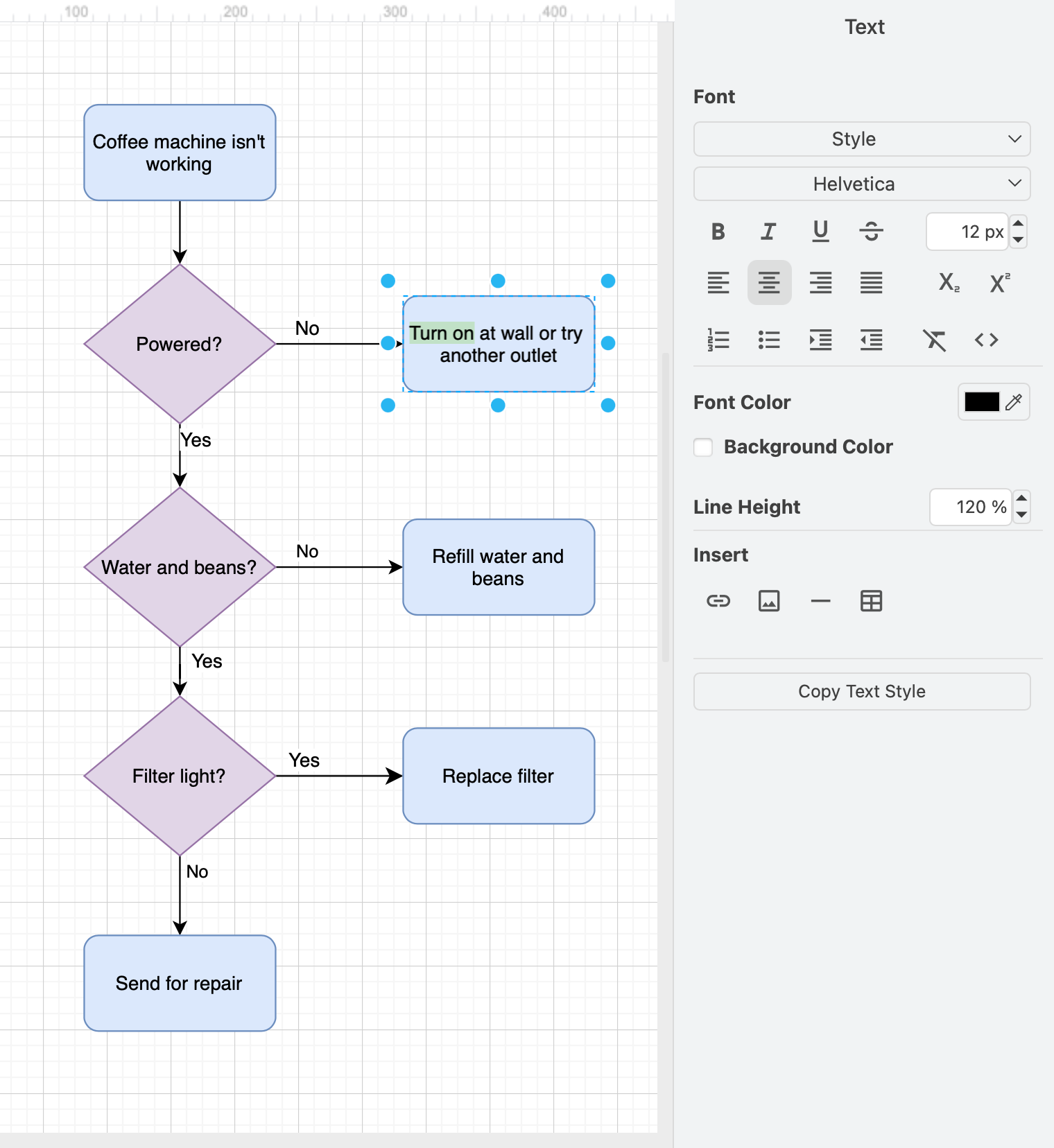Screen dimensions: 1054x1148
Task: Toggle italic formatting
Action: point(769,232)
